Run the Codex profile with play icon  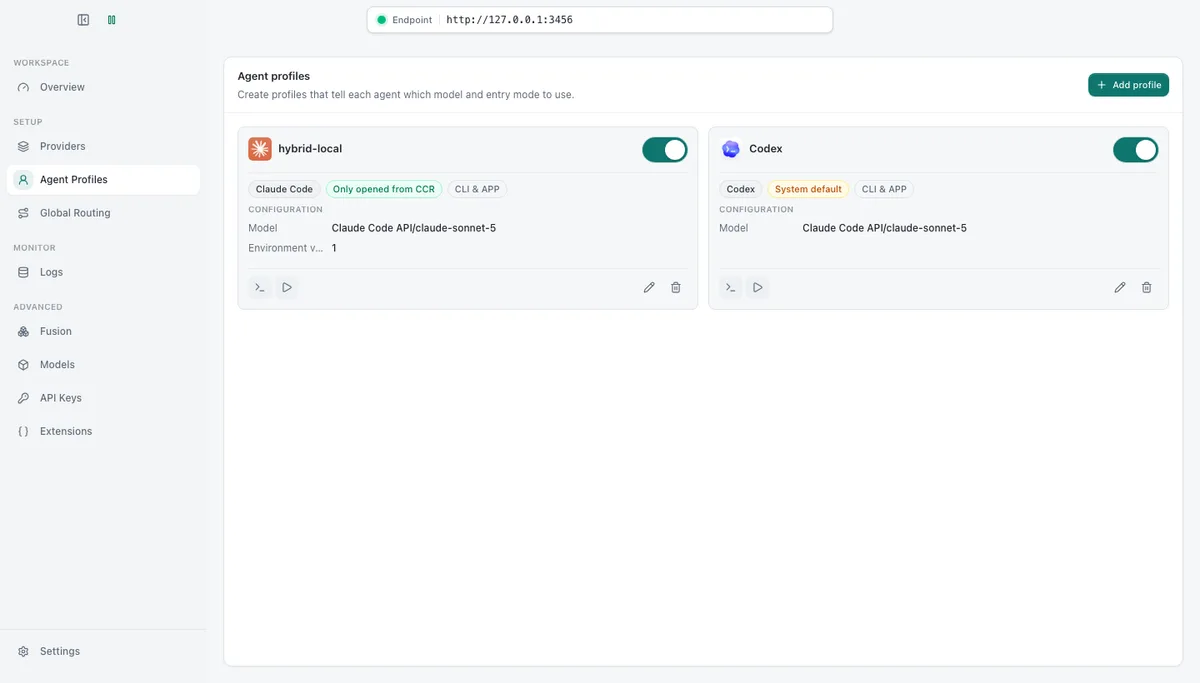[x=758, y=287]
